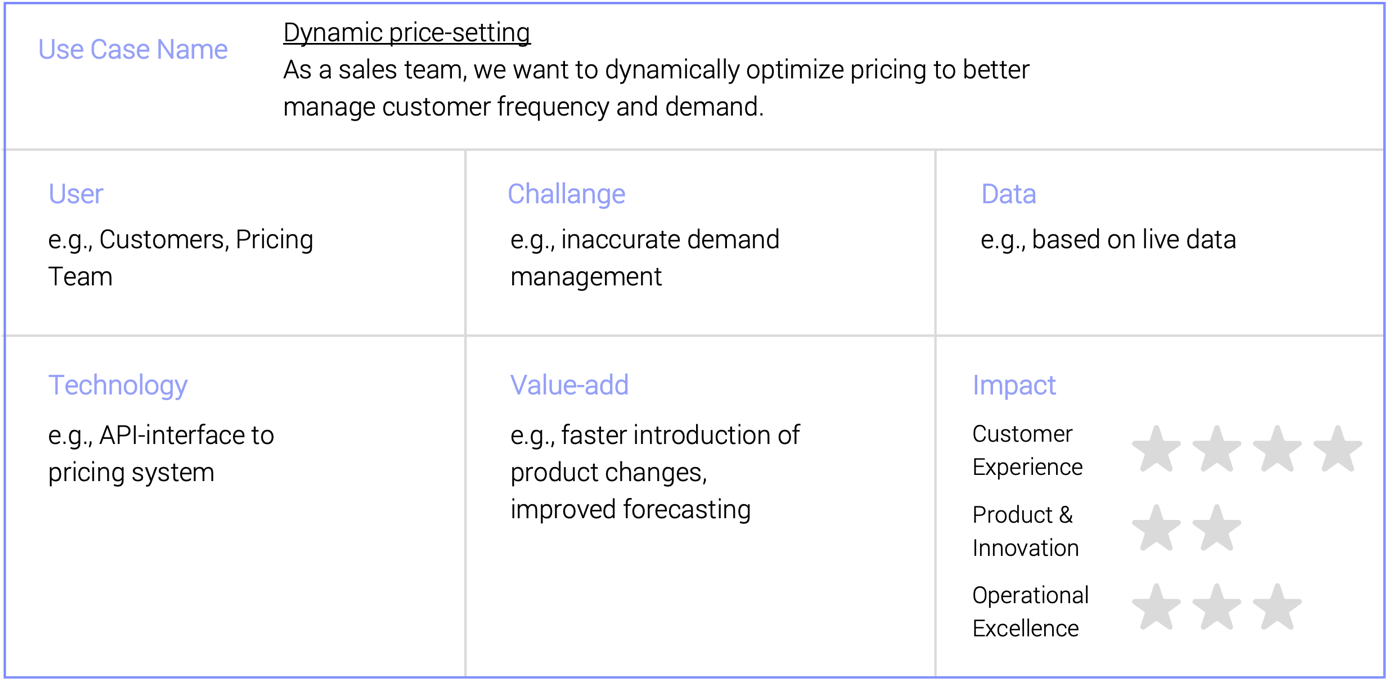Select the second Customer Experience star
The height and width of the screenshot is (681, 1387).
click(1217, 449)
